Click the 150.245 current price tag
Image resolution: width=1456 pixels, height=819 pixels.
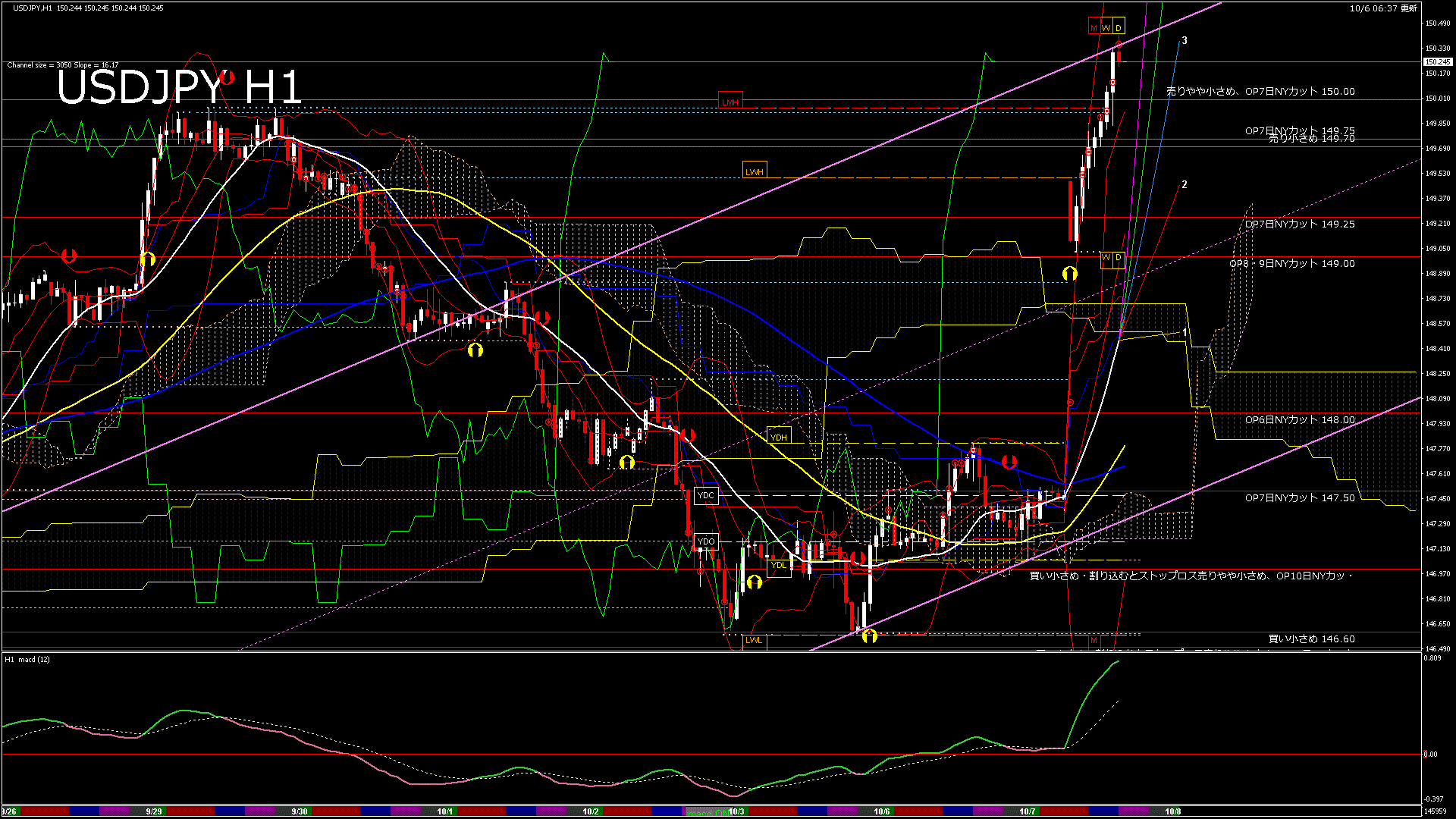pos(1437,62)
